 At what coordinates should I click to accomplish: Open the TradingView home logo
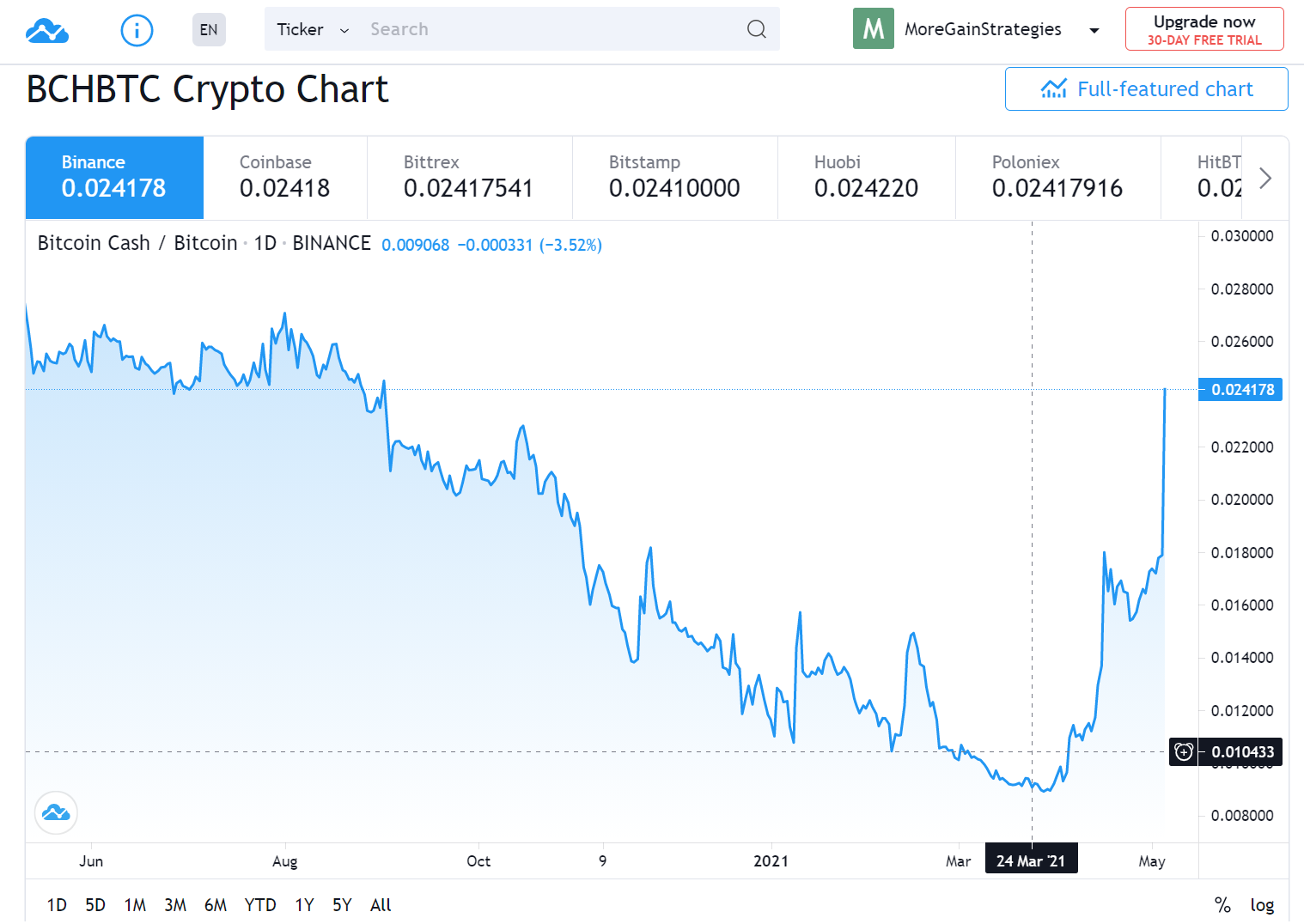(47, 31)
